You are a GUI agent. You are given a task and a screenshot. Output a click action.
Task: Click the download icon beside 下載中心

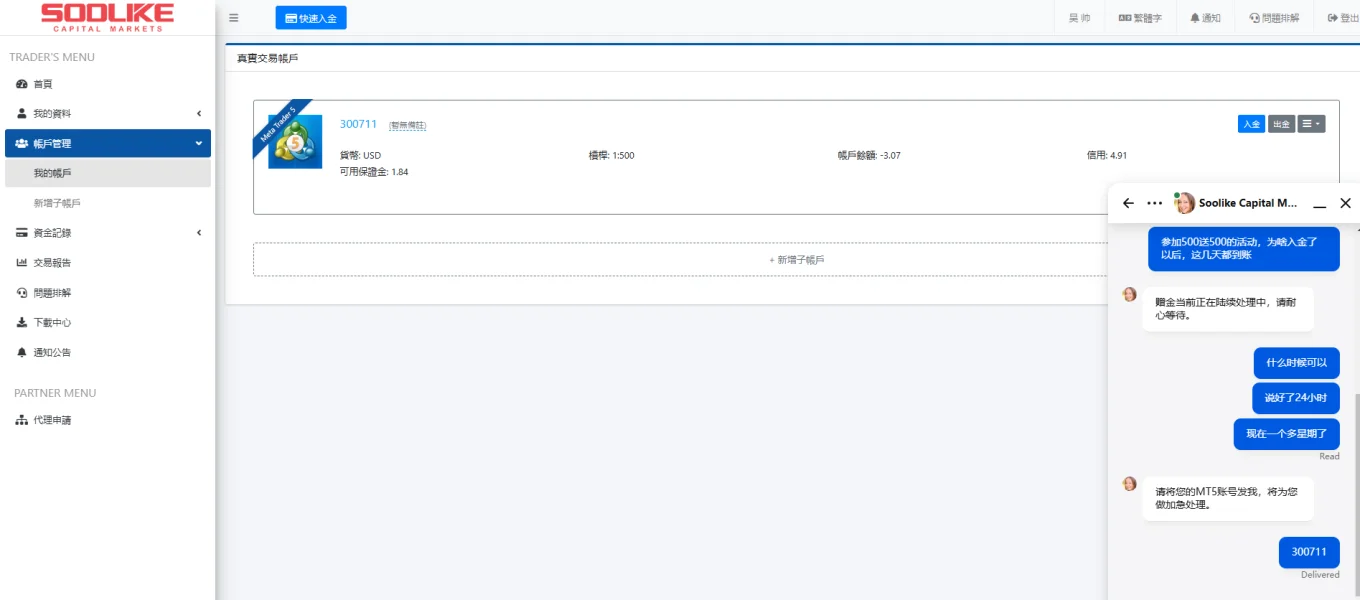pyautogui.click(x=22, y=323)
